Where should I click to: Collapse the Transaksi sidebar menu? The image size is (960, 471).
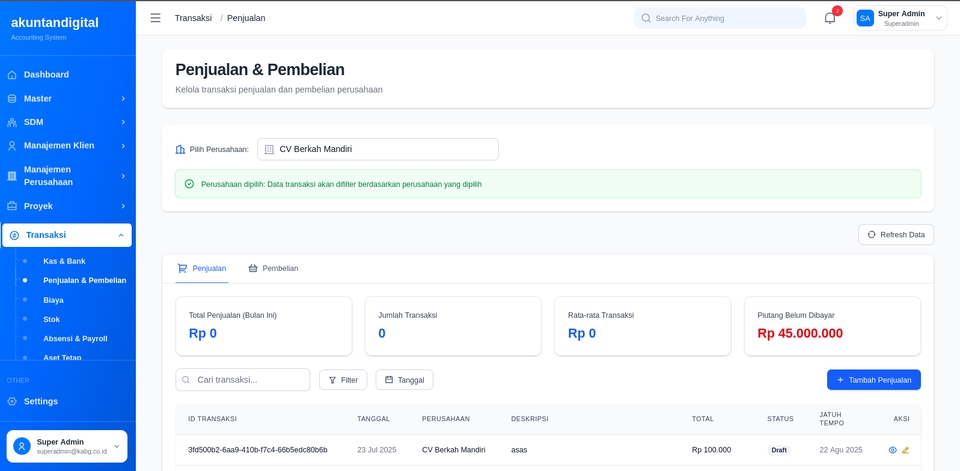coord(67,235)
